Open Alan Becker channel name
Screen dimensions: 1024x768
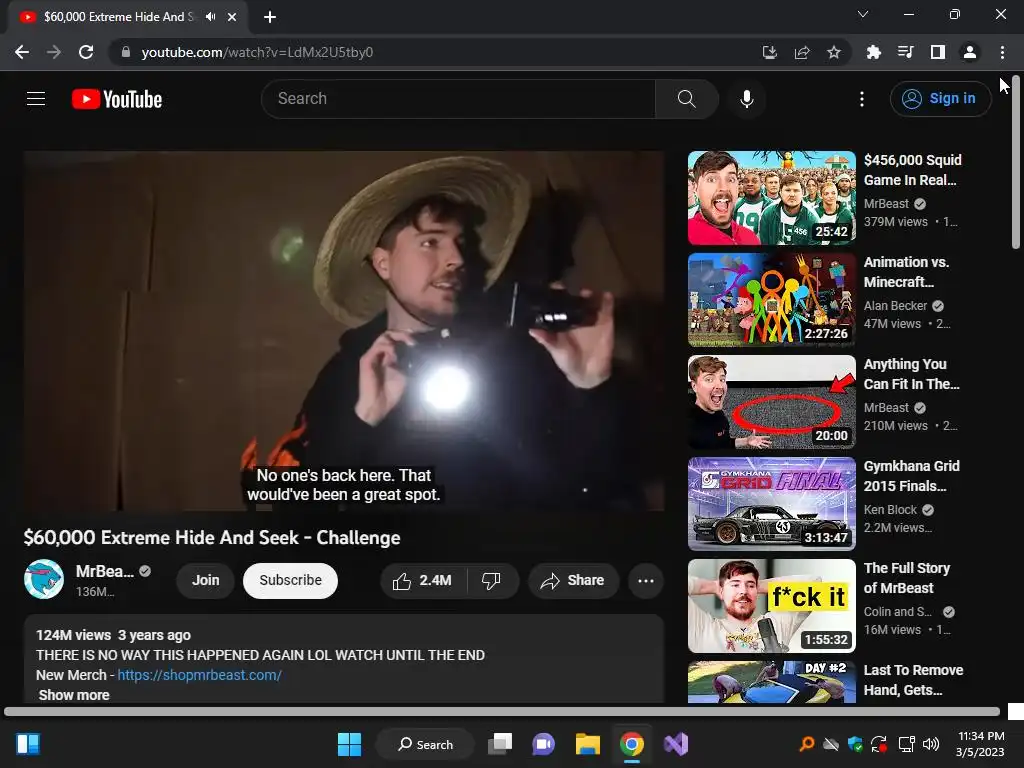pos(895,306)
